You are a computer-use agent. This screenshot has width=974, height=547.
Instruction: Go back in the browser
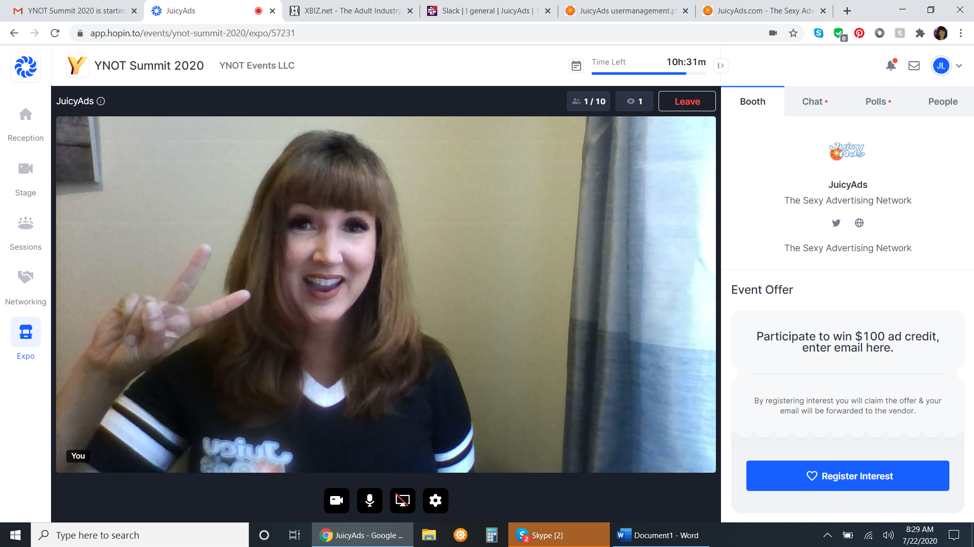click(14, 33)
